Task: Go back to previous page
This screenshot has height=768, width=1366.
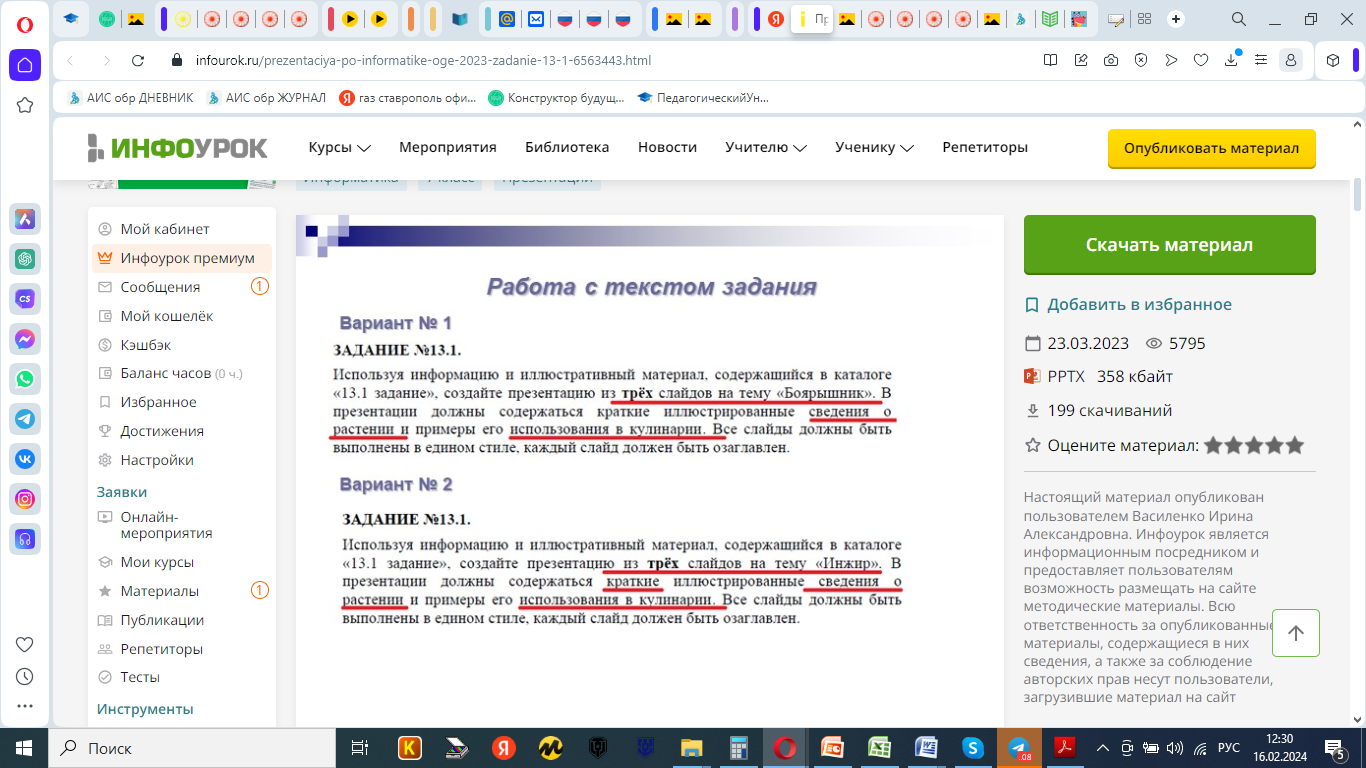Action: pyautogui.click(x=70, y=60)
